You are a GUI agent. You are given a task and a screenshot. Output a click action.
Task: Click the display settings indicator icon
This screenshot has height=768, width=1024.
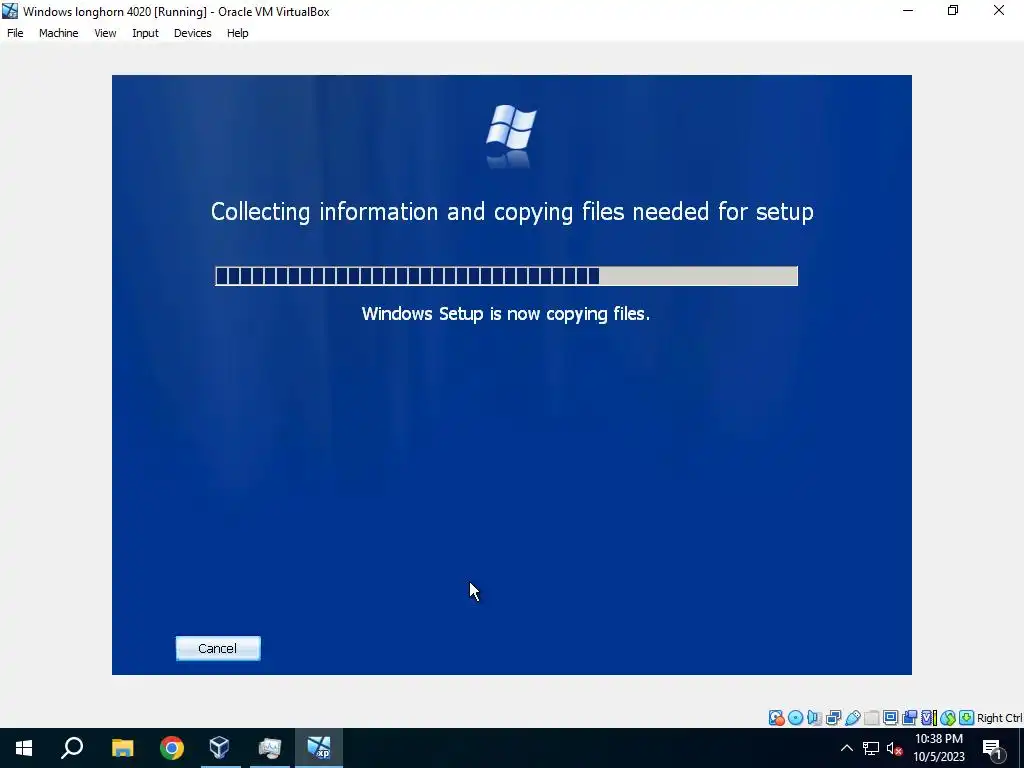[x=890, y=718]
